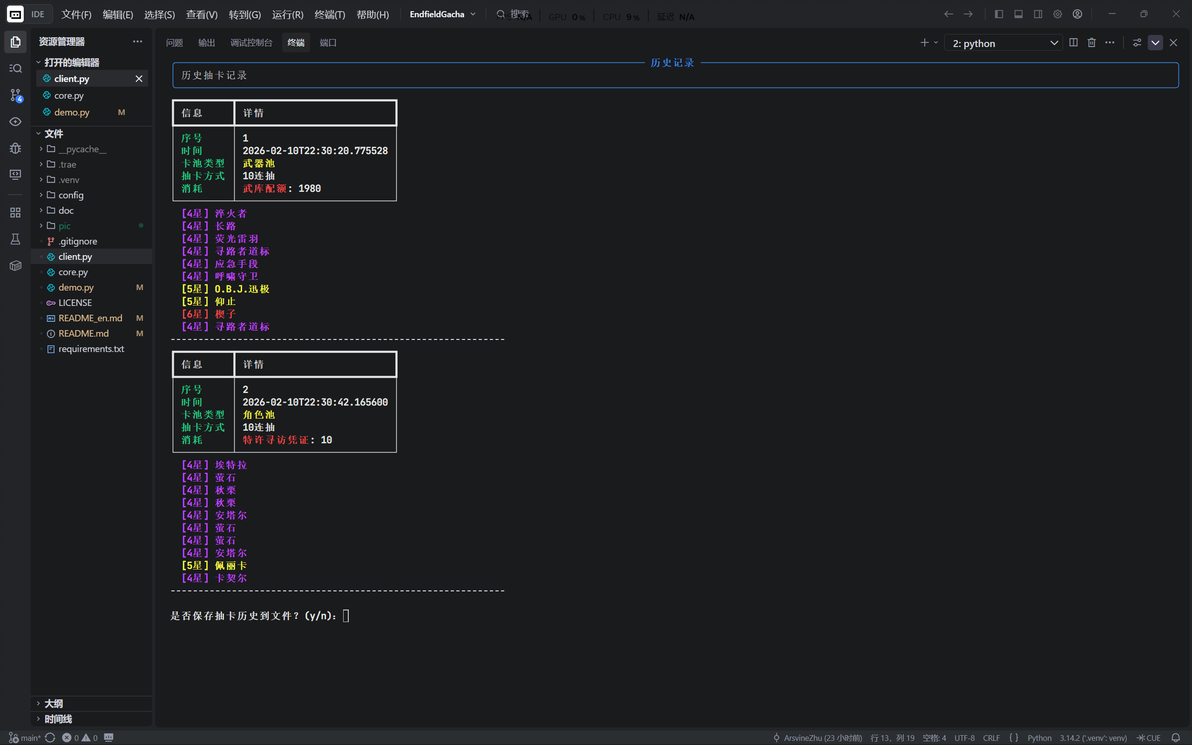Kill terminal with trash icon

coord(1092,43)
